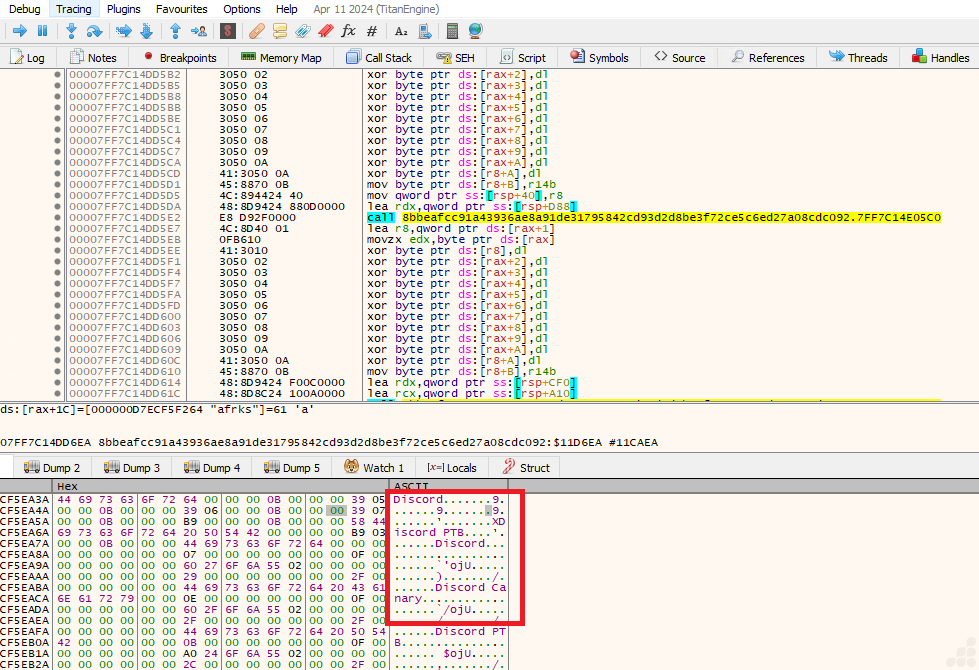Image resolution: width=979 pixels, height=670 pixels.
Task: Select the Dump 3 tab
Action: click(x=132, y=467)
